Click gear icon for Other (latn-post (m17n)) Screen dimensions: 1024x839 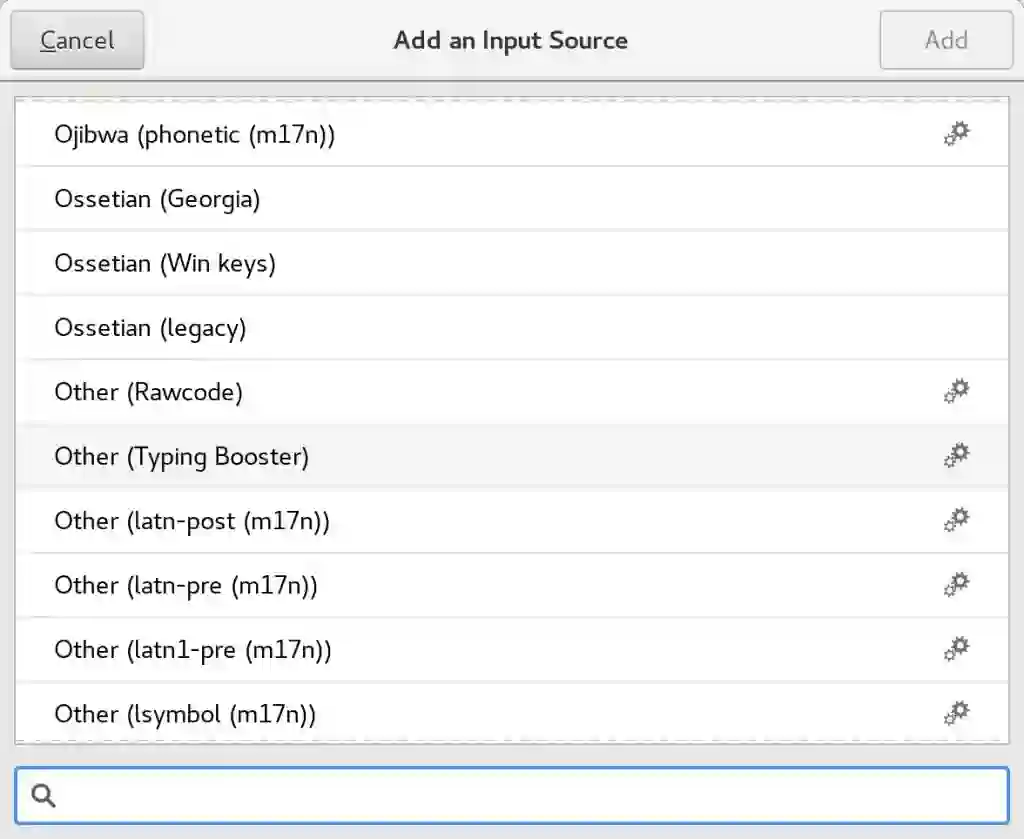[x=957, y=520]
